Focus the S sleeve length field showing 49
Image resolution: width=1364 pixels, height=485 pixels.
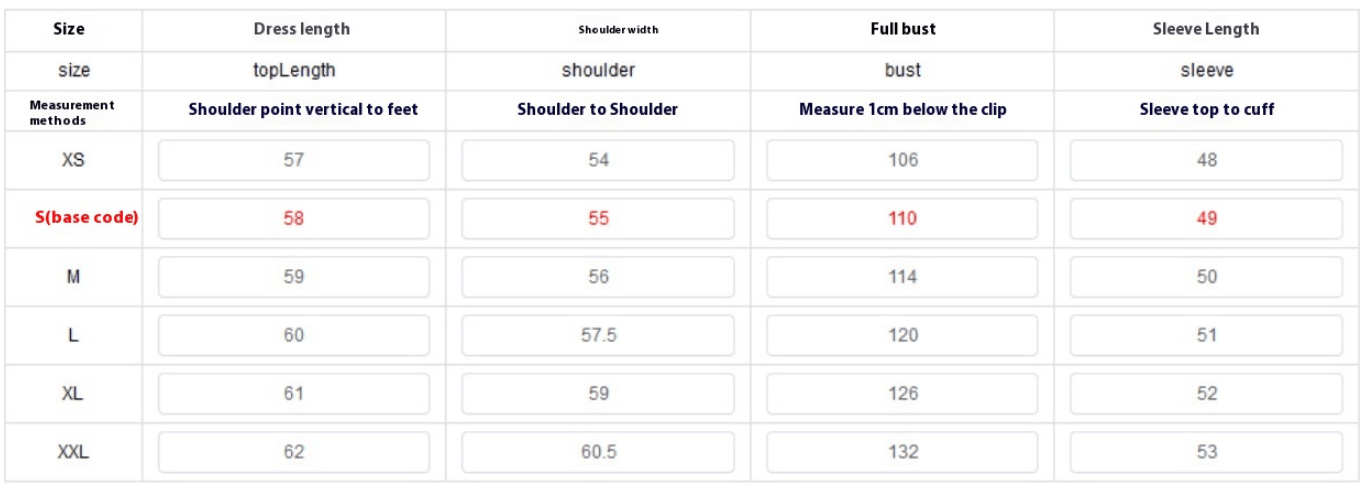tap(1206, 218)
